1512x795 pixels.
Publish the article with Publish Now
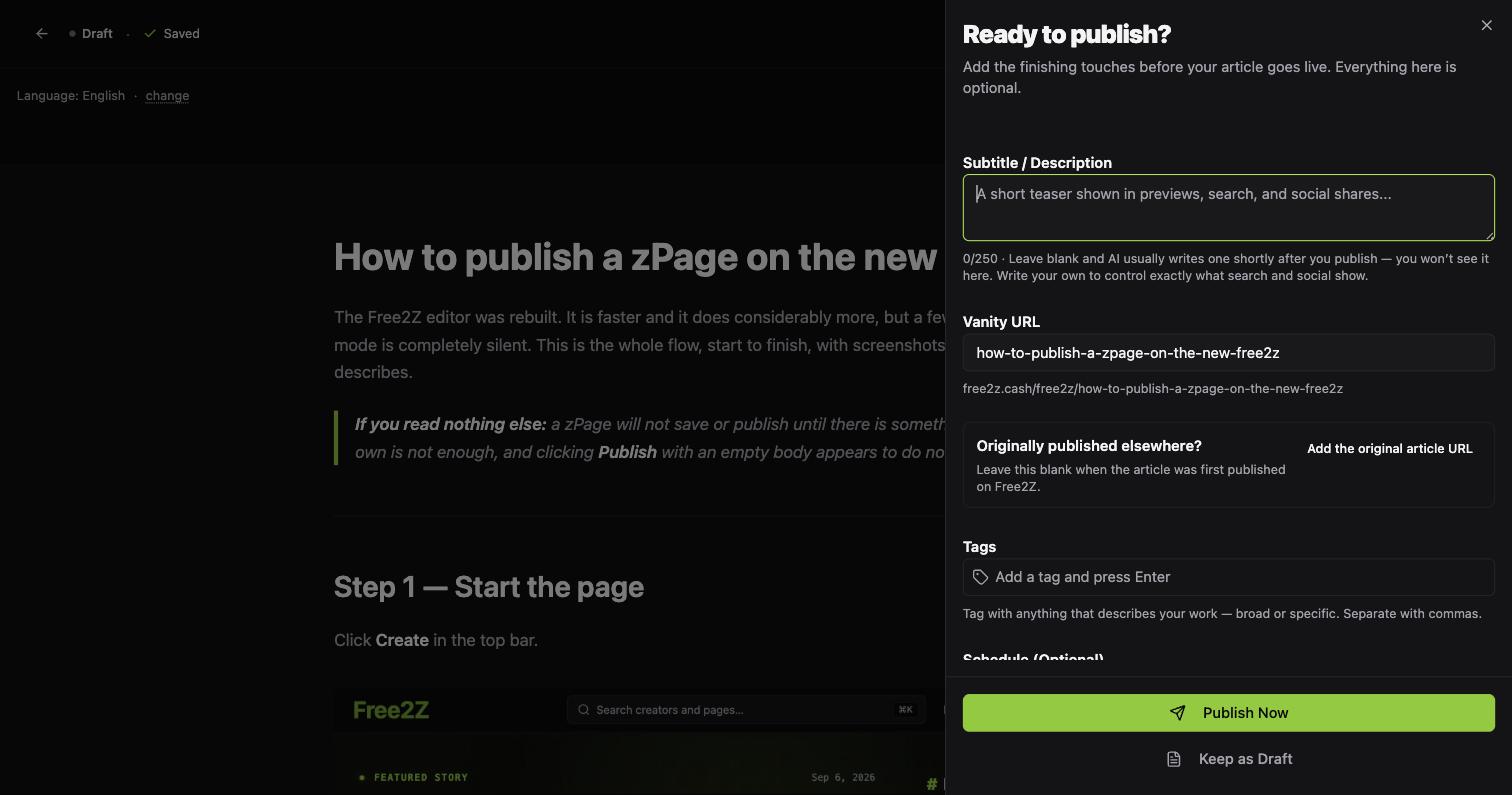[x=1228, y=713]
